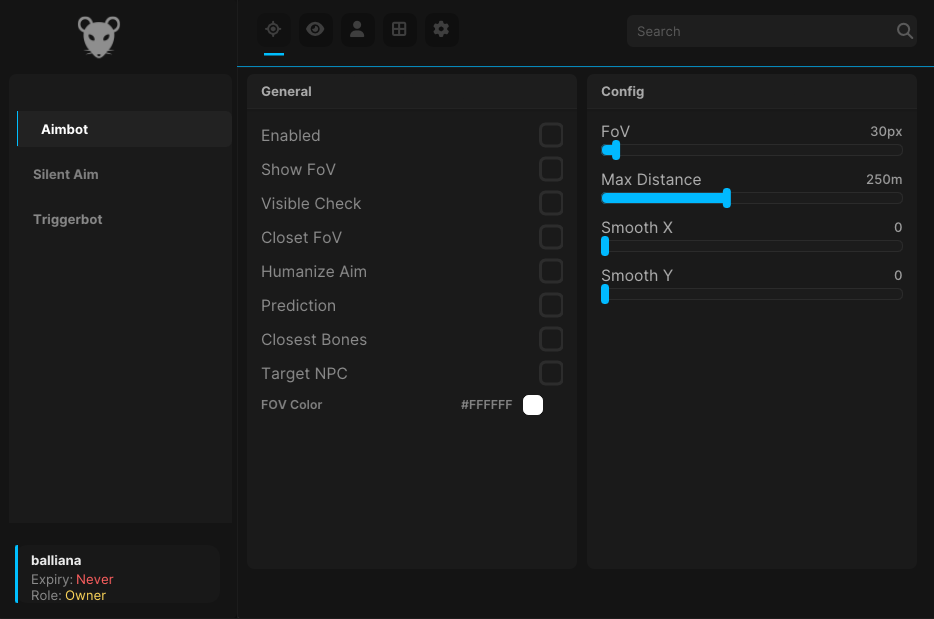Focus the Search input field
The image size is (934, 619).
pyautogui.click(x=762, y=31)
